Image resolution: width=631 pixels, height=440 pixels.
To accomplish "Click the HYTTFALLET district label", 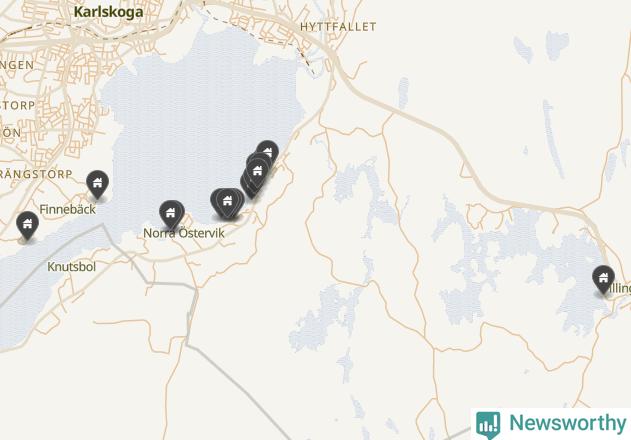I will point(338,27).
